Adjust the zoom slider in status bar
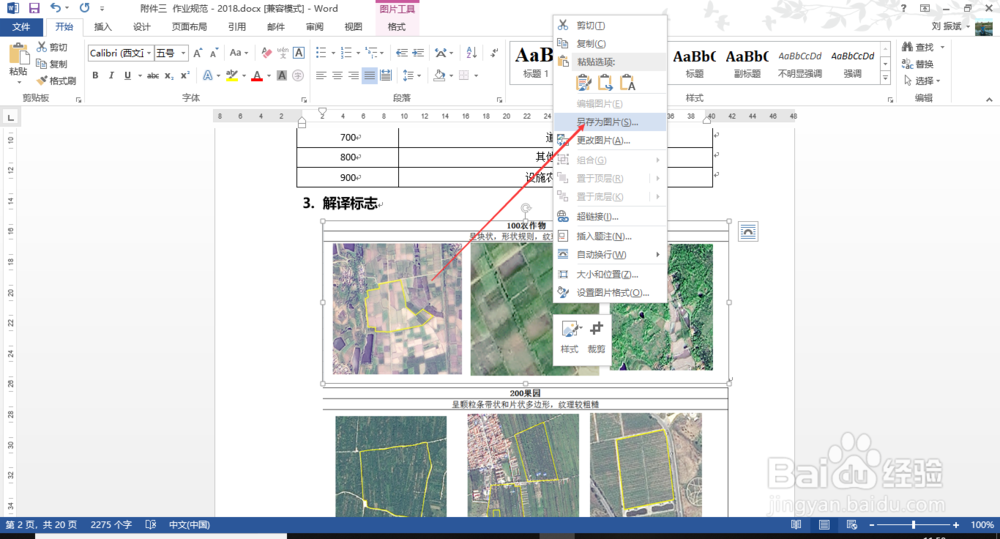 [913, 525]
